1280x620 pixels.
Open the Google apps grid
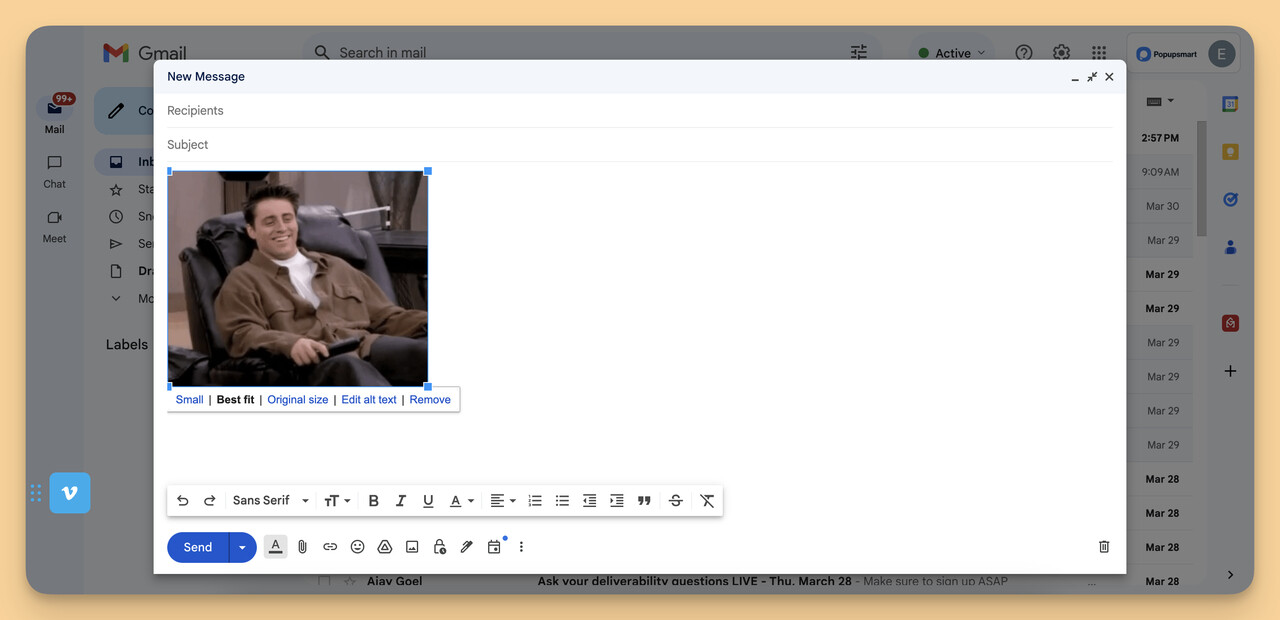[1099, 53]
